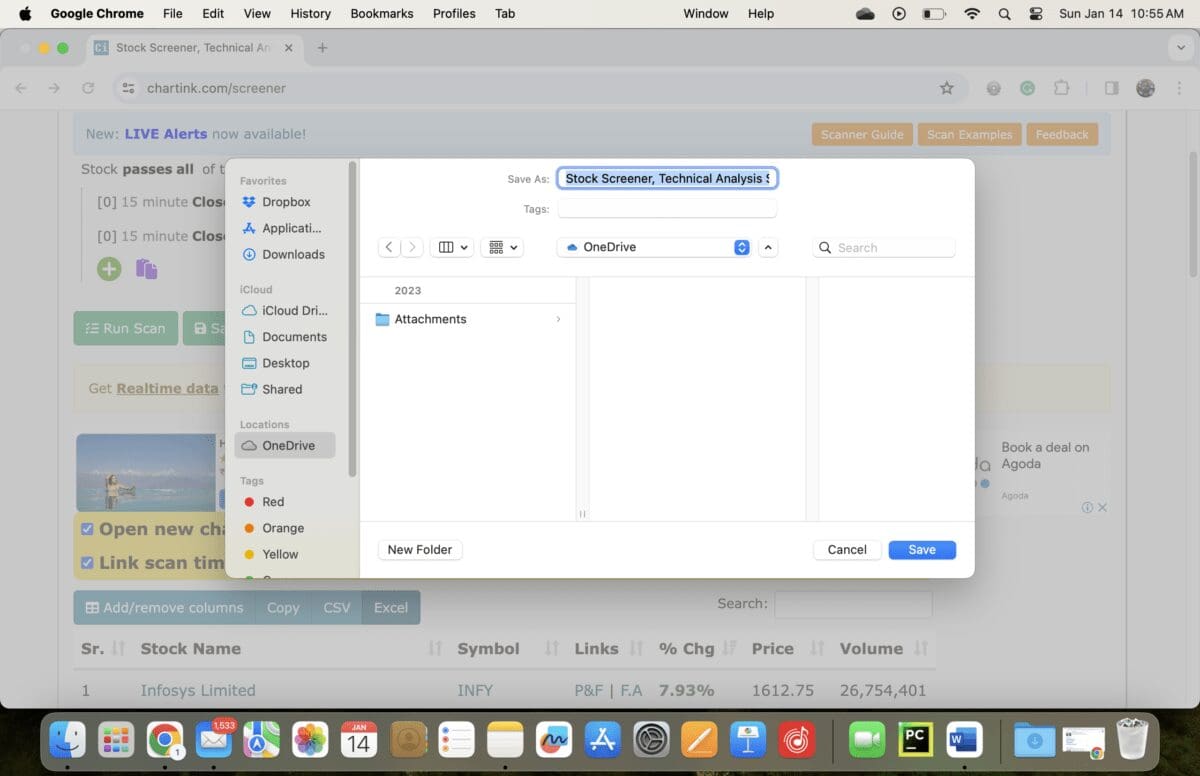Screen dimensions: 1200x776
Task: Open Finder from the Dock
Action: pos(68,740)
